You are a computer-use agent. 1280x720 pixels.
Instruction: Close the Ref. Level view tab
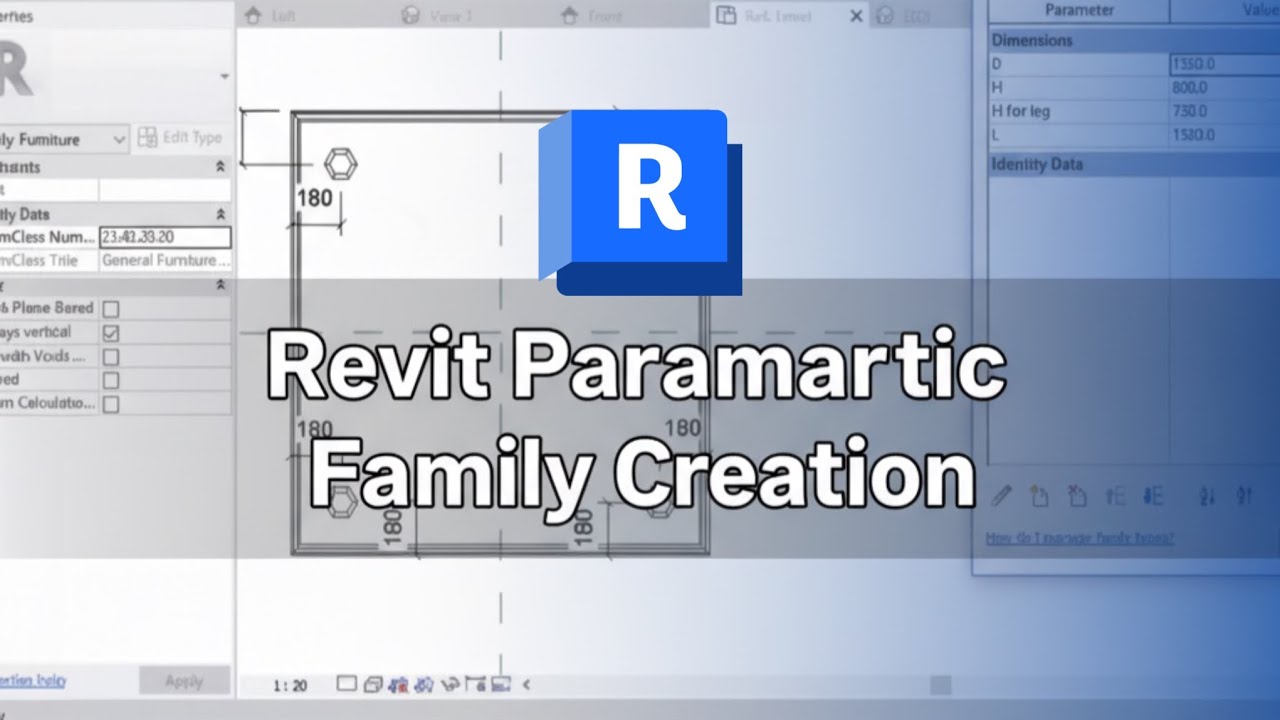(856, 16)
